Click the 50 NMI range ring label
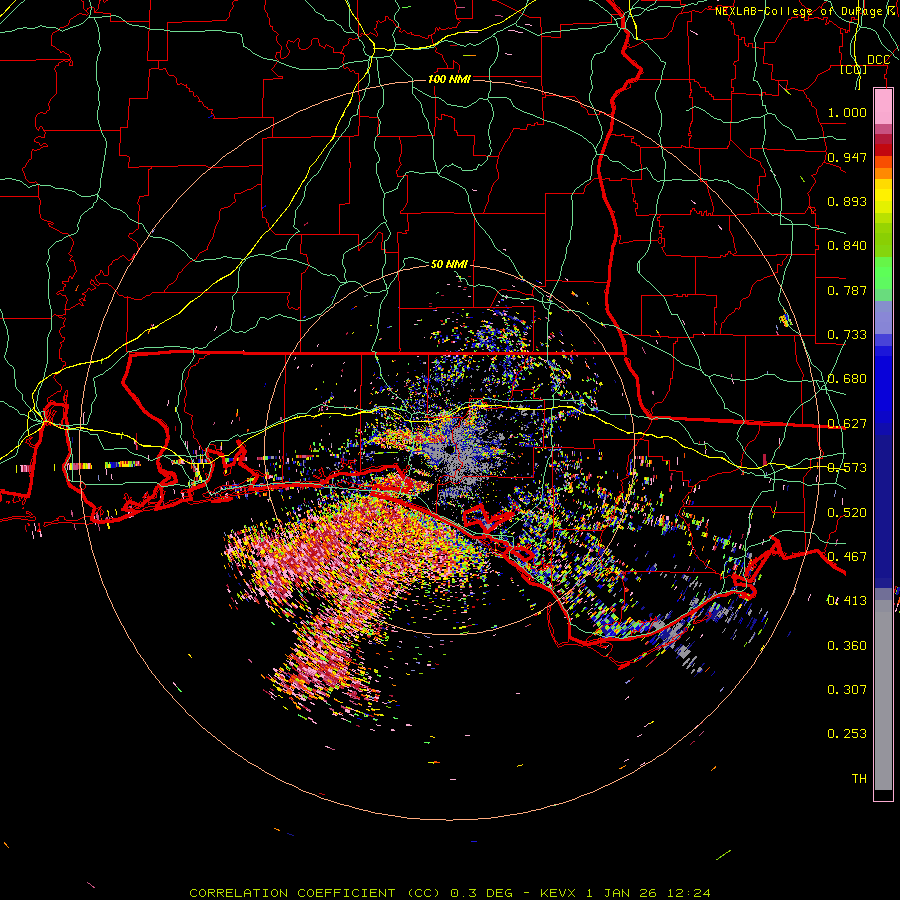Viewport: 900px width, 900px height. tap(449, 264)
